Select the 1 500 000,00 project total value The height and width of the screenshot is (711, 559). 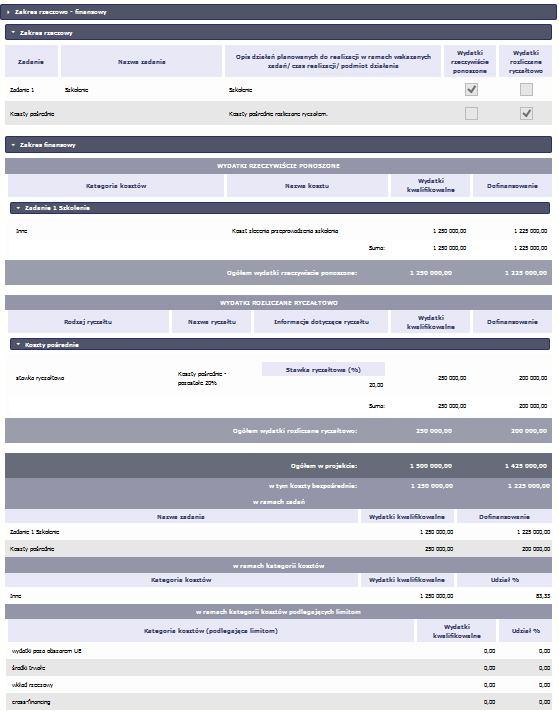click(x=431, y=466)
